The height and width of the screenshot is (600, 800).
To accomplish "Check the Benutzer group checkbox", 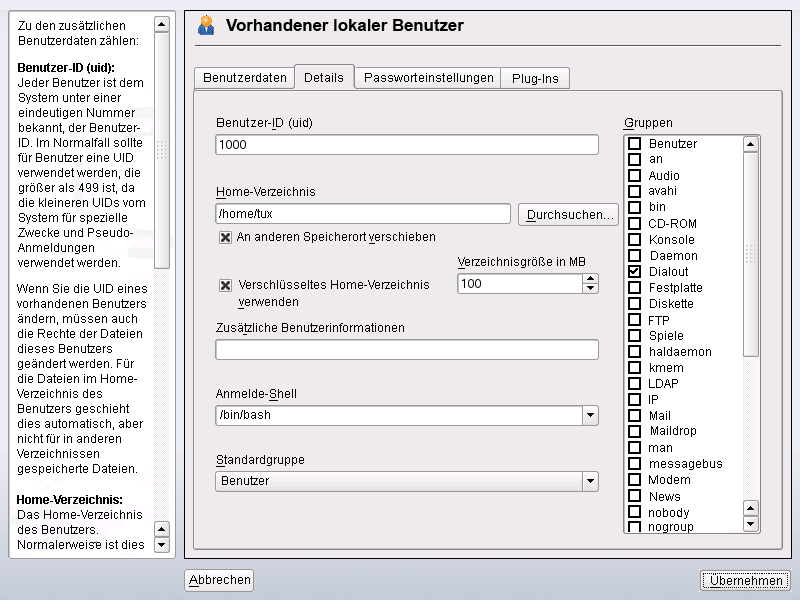I will click(x=634, y=143).
